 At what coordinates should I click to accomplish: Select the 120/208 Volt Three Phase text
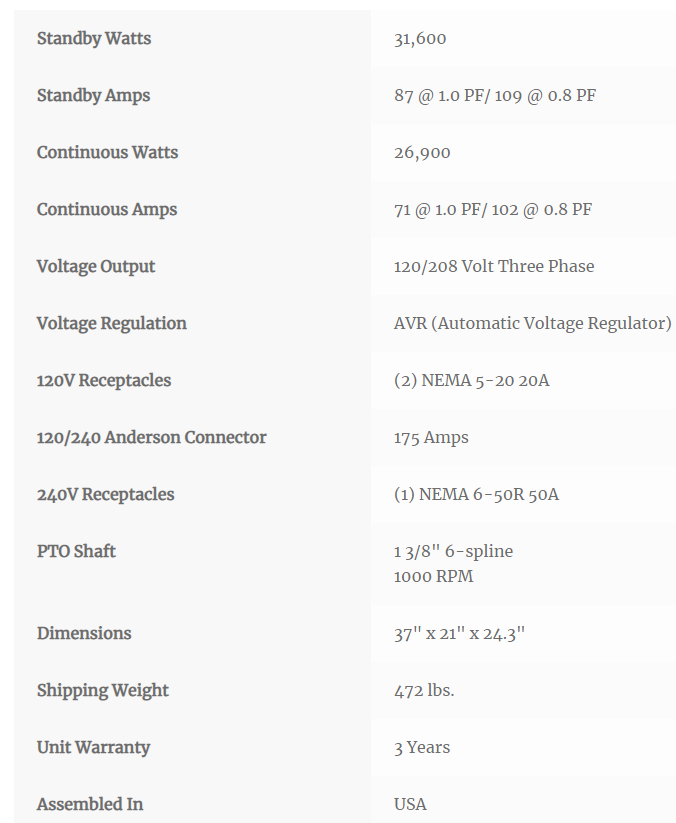pyautogui.click(x=494, y=266)
